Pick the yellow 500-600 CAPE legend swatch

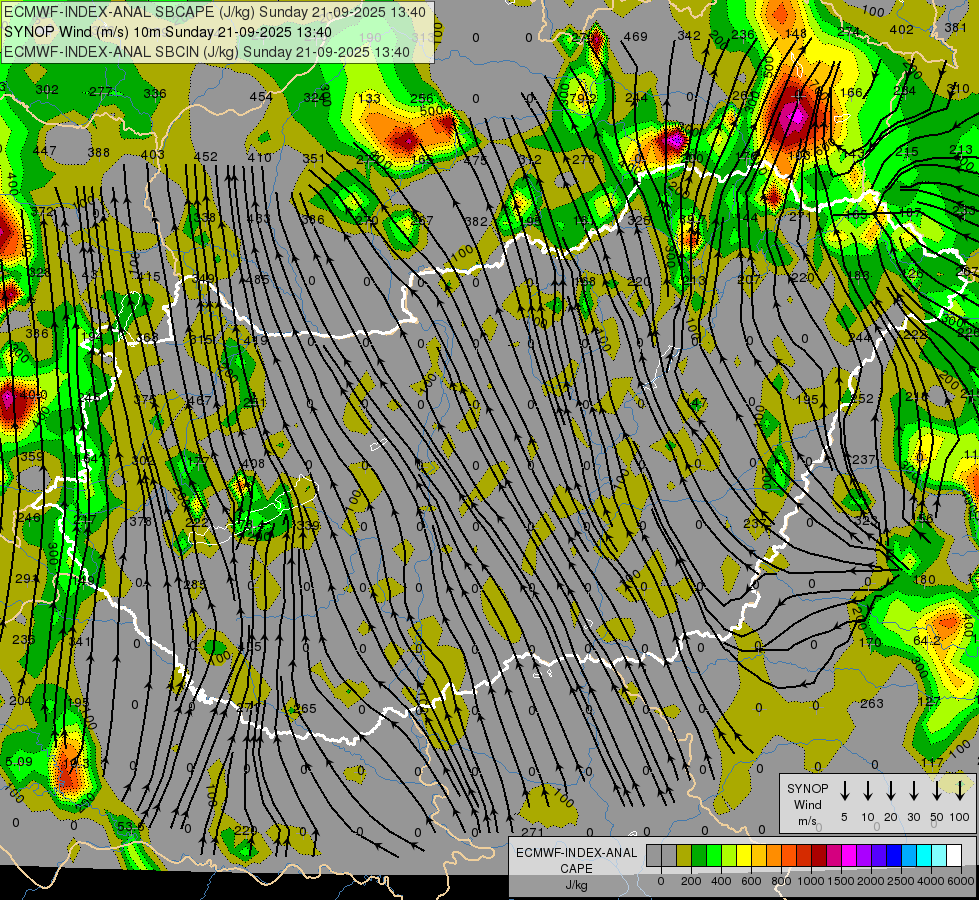click(x=744, y=856)
